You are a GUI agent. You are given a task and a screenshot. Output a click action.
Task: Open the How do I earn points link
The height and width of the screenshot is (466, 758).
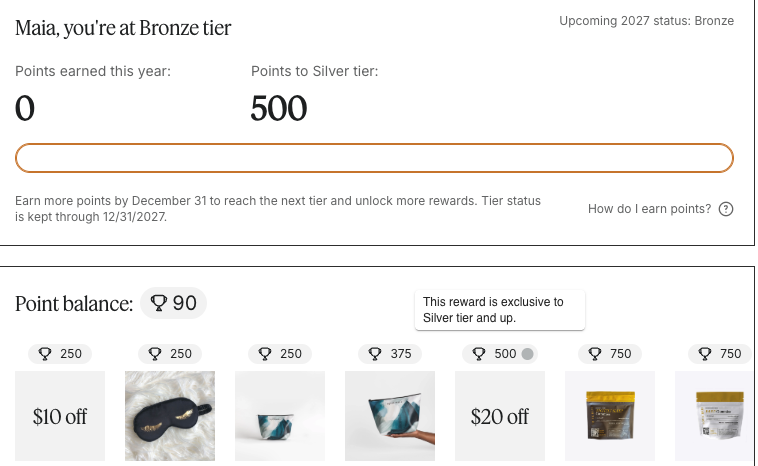coord(649,209)
